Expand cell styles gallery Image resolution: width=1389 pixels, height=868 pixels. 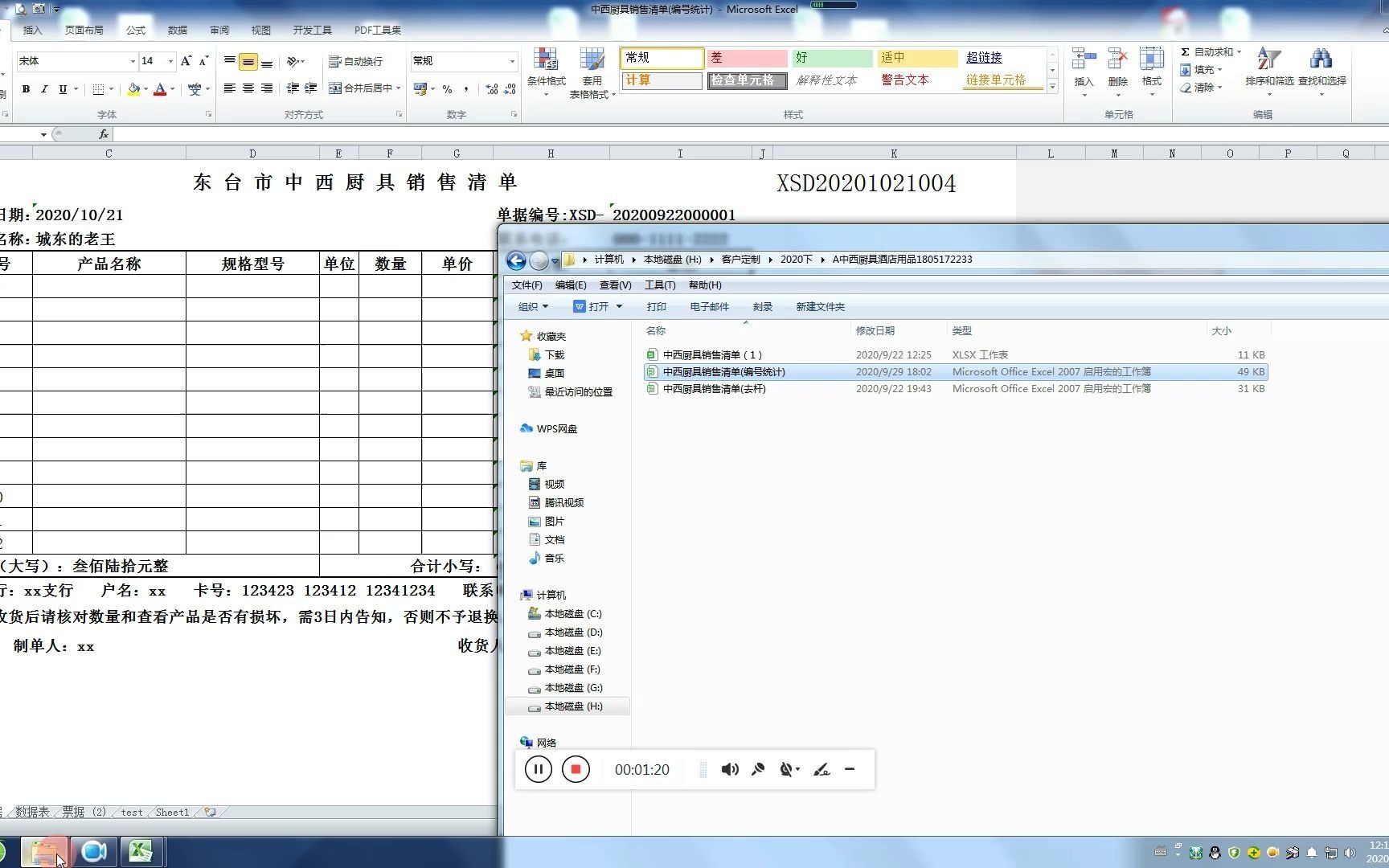pyautogui.click(x=1052, y=87)
